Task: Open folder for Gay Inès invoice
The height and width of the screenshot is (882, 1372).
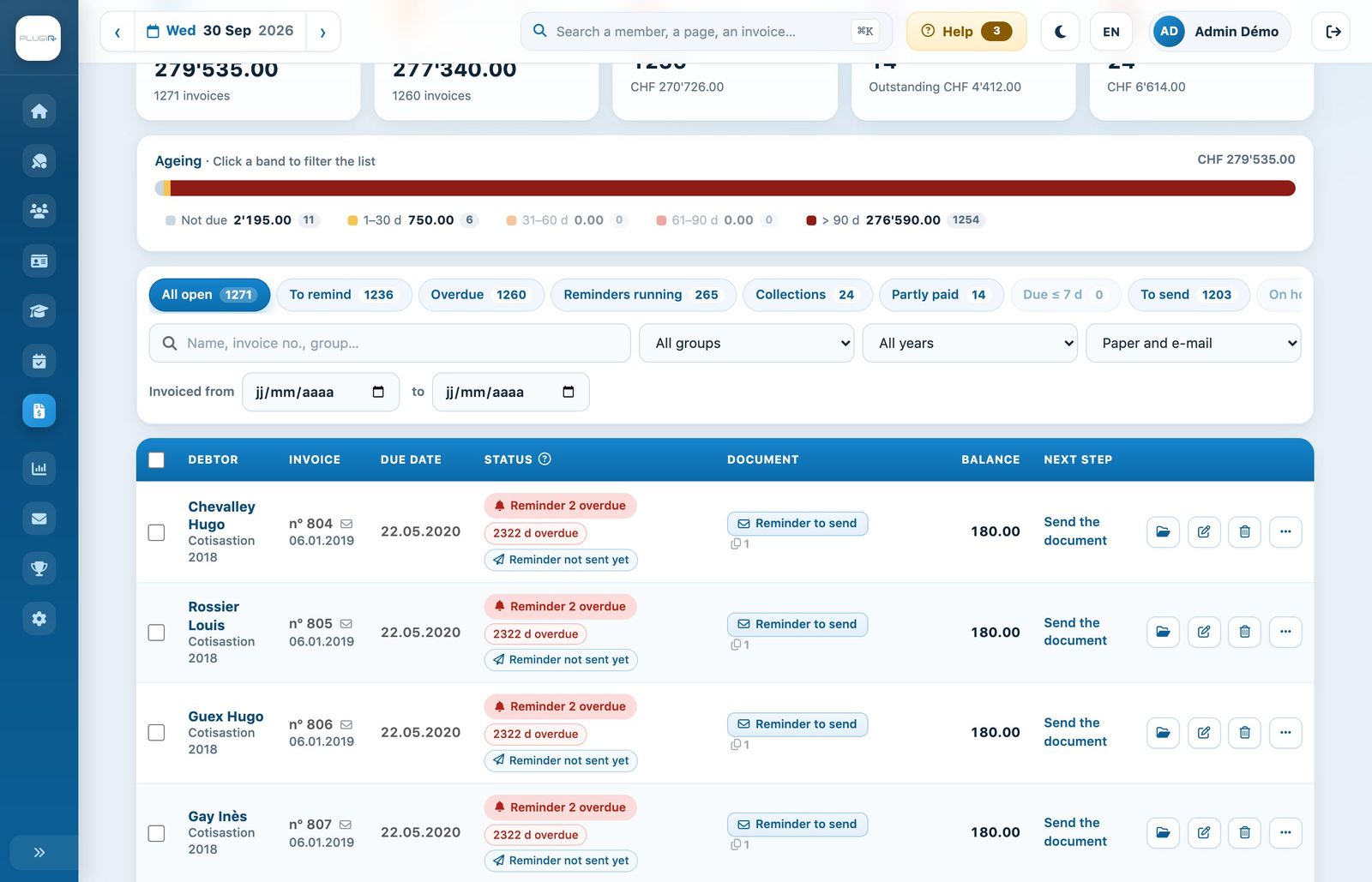Action: coord(1163,832)
